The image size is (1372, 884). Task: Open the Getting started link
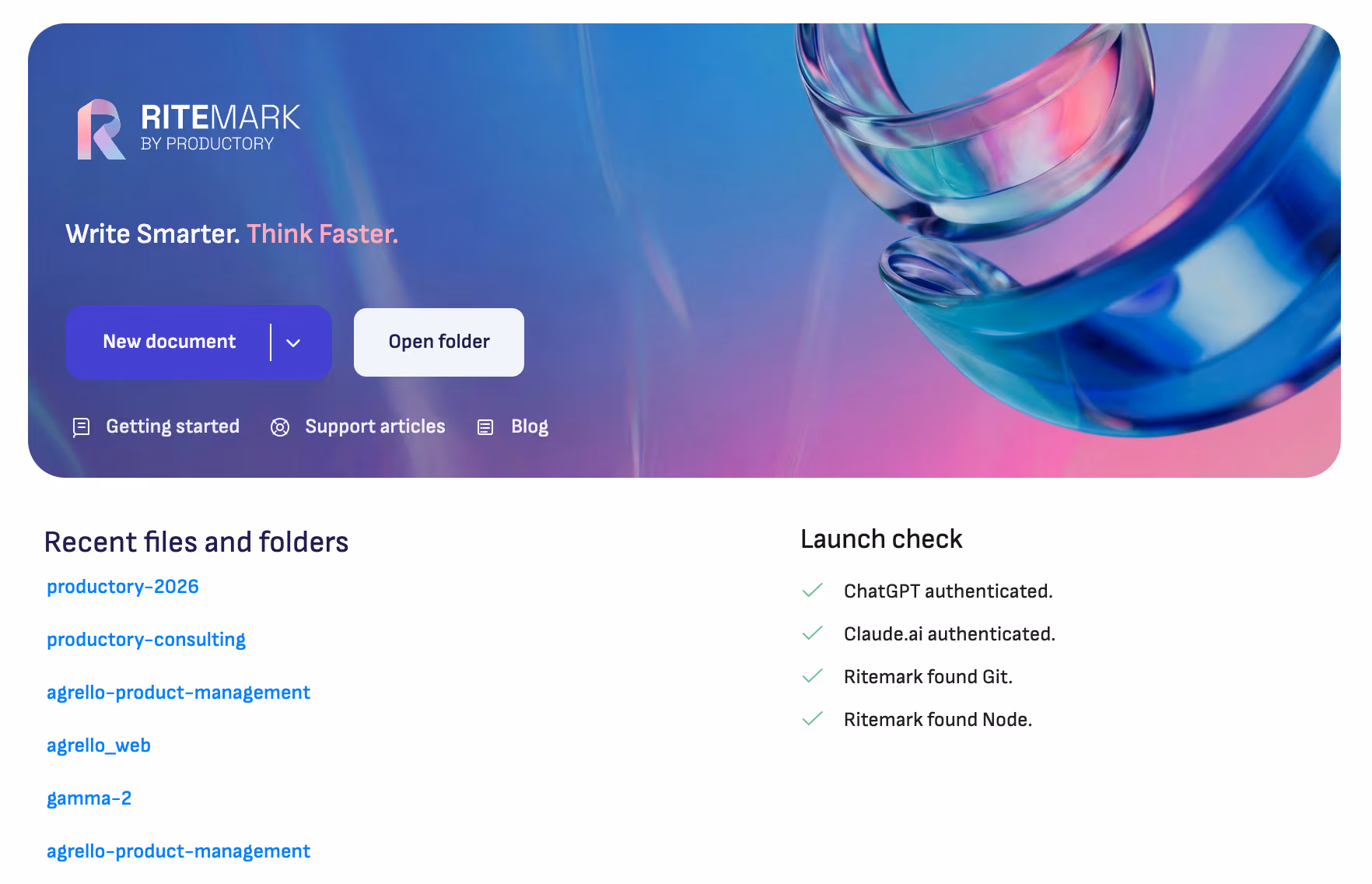(173, 426)
